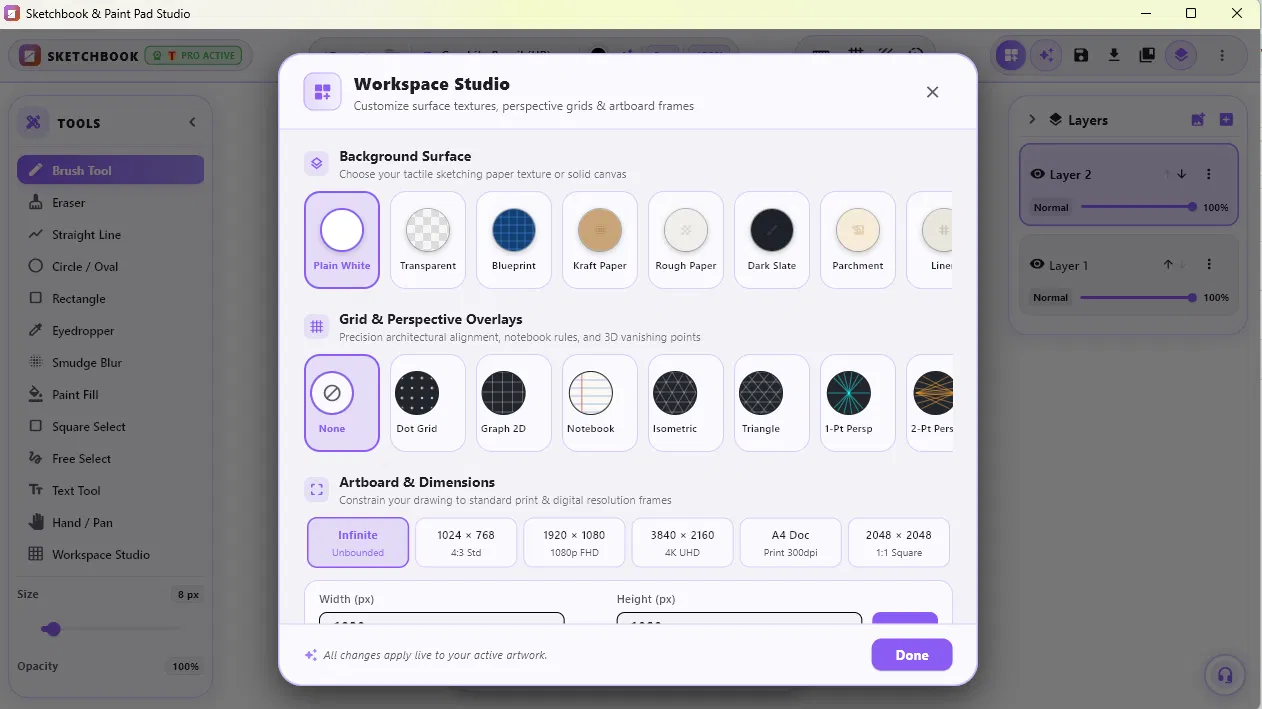Select the Eraser tool
The height and width of the screenshot is (709, 1262).
click(x=110, y=202)
